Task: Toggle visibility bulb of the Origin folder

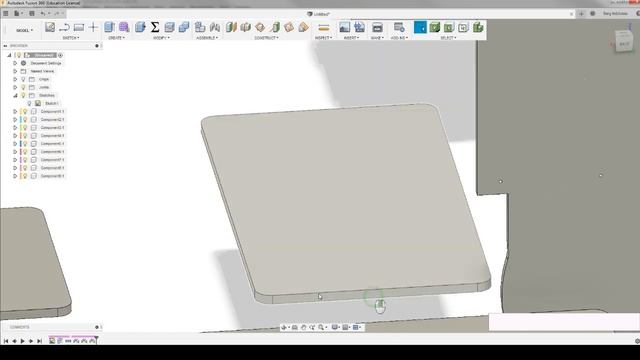Action: click(23, 79)
